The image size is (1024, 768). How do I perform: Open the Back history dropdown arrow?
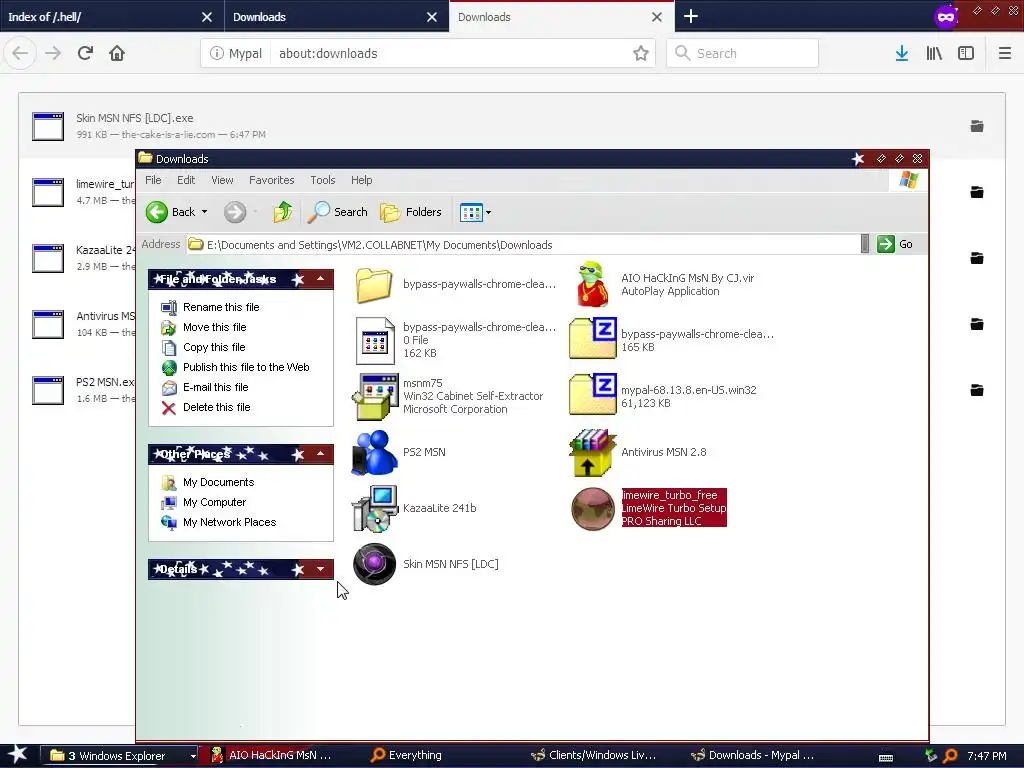point(204,212)
